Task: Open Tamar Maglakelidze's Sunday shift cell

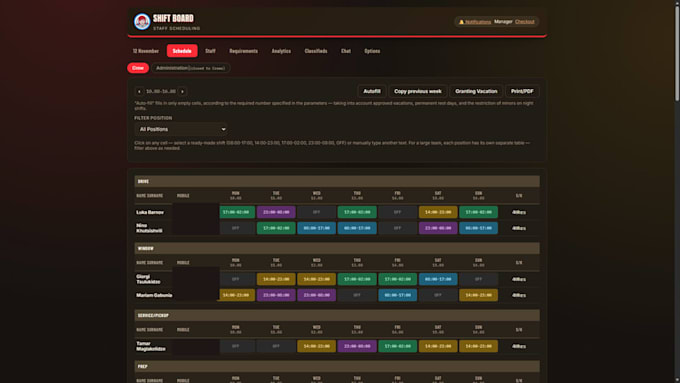Action: [478, 347]
